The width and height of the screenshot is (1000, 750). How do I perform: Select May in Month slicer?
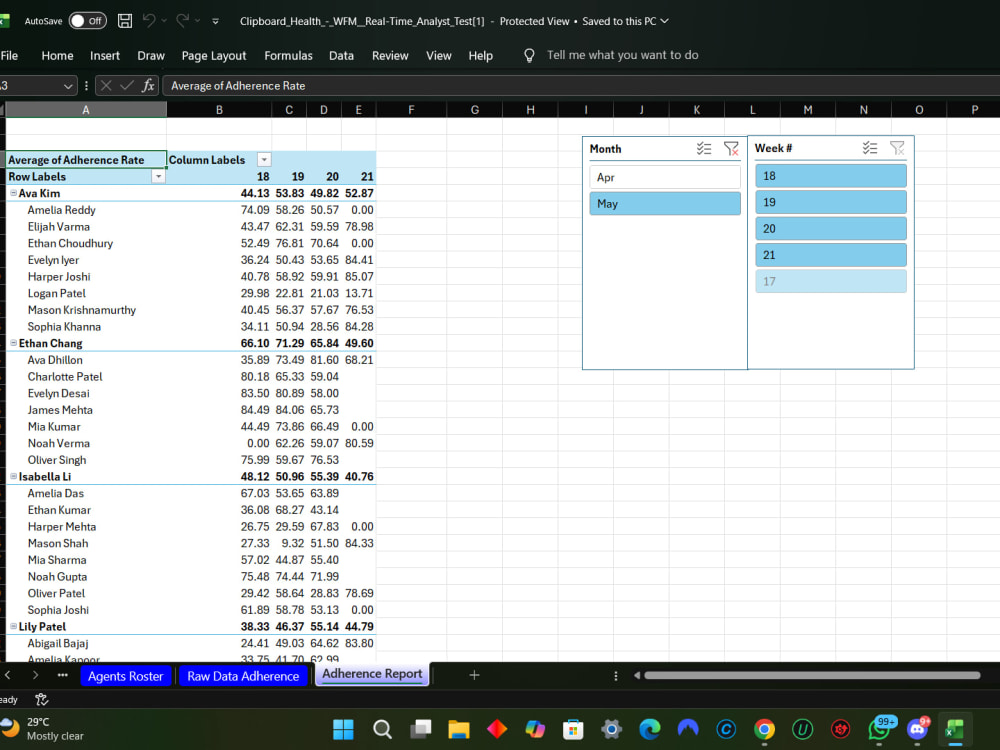[x=665, y=203]
